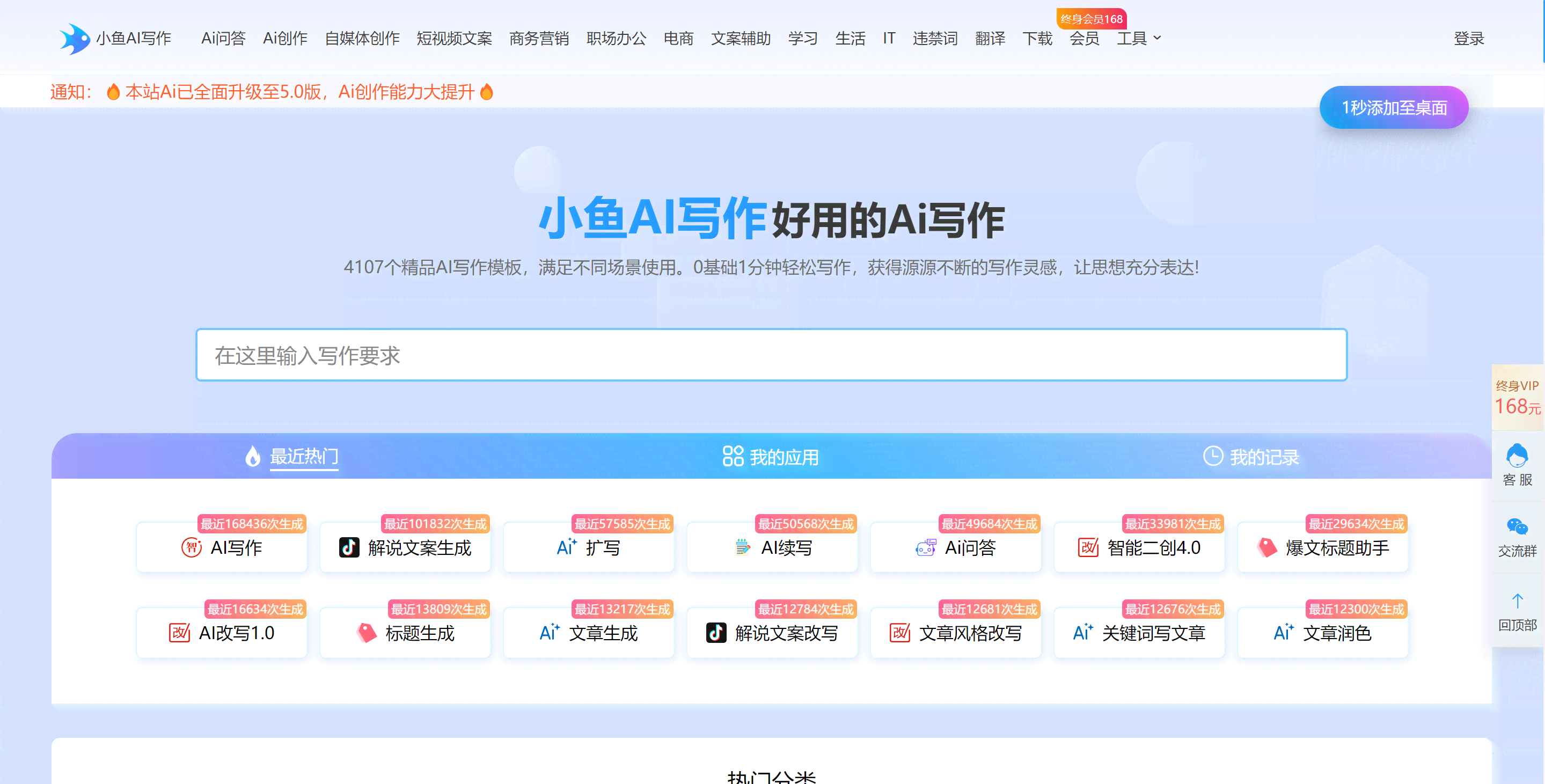
Task: Open the 学习 menu item
Action: tap(803, 39)
